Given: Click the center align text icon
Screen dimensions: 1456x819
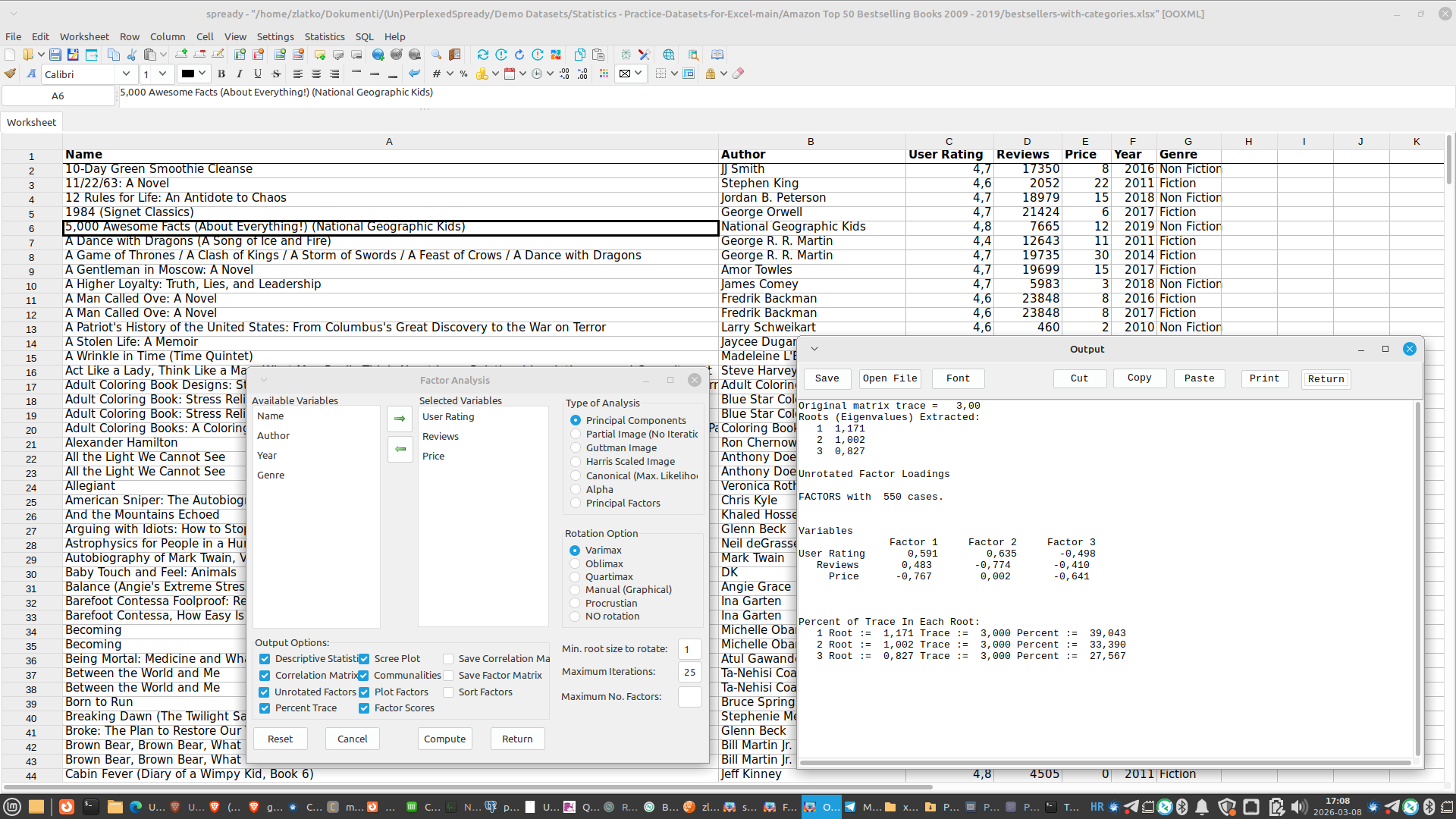Looking at the screenshot, I should (x=316, y=74).
